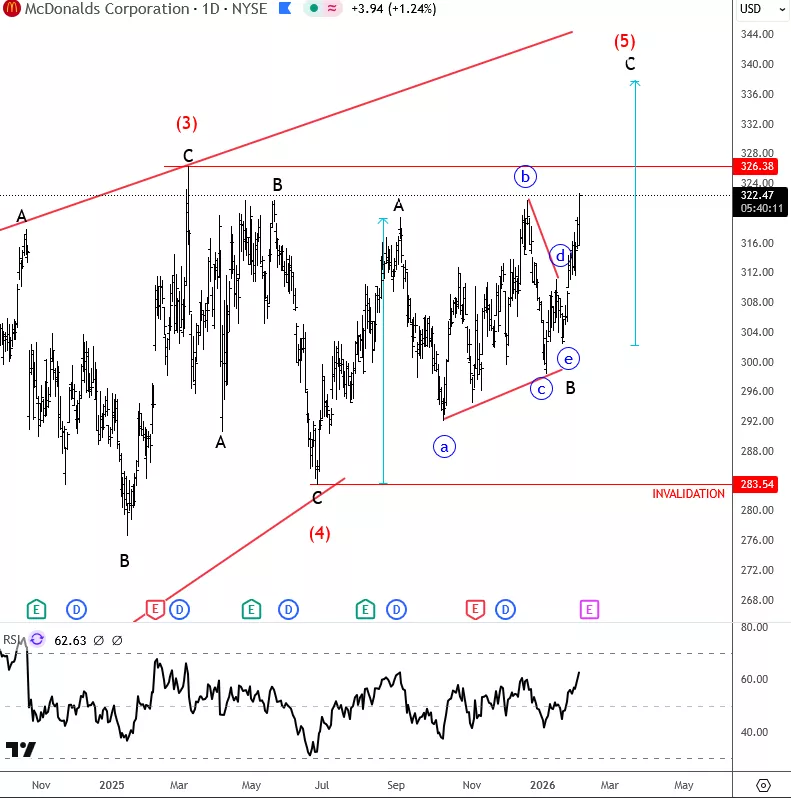Click the purple upcoming earnings E marker
The width and height of the screenshot is (791, 798).
[589, 609]
